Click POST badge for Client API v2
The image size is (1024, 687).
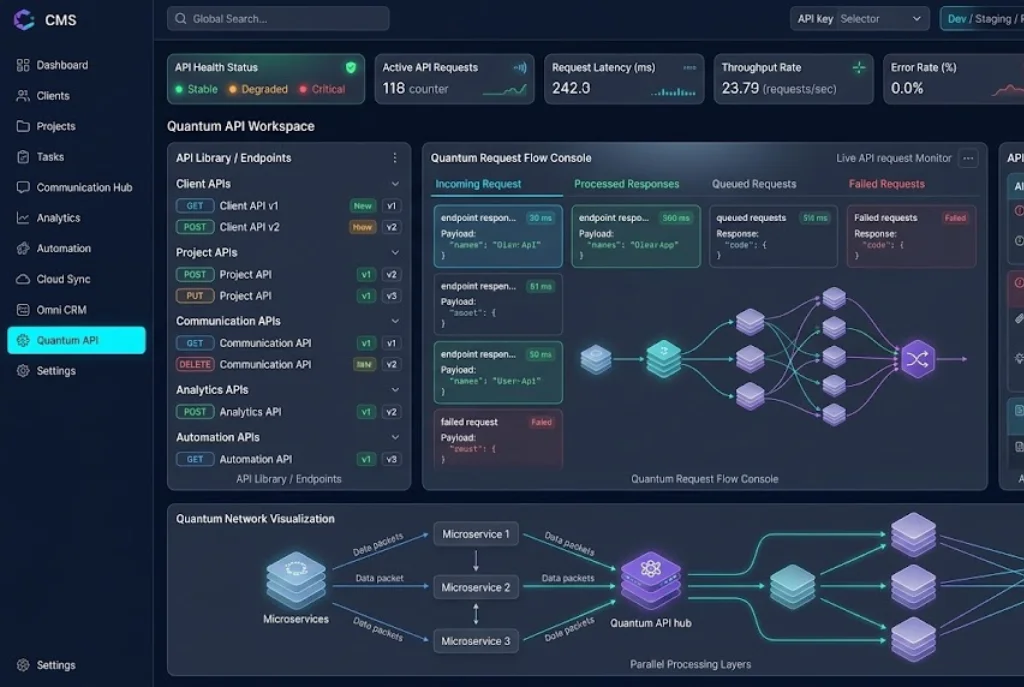(195, 227)
